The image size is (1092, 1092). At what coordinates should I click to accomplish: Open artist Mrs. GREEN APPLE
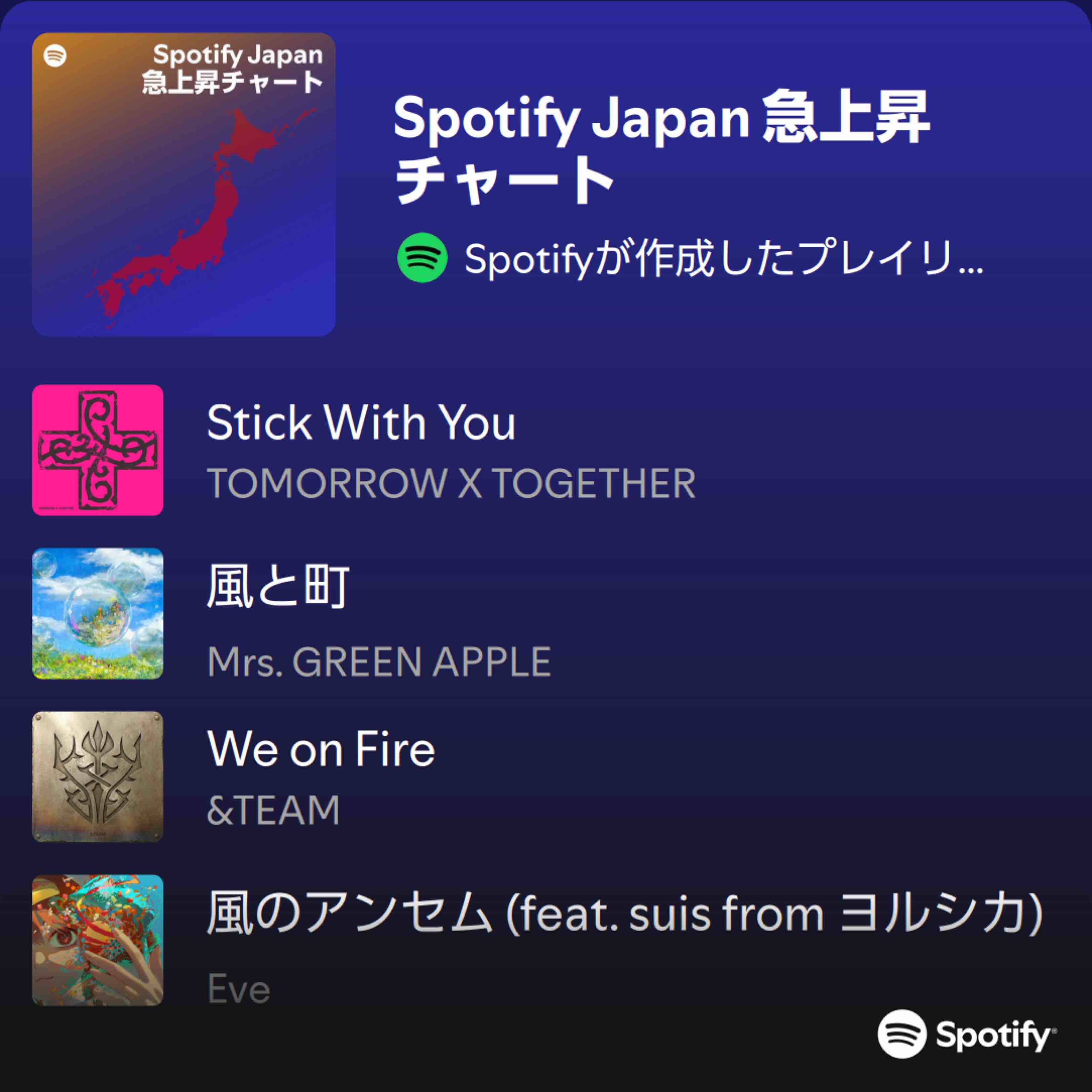[379, 661]
